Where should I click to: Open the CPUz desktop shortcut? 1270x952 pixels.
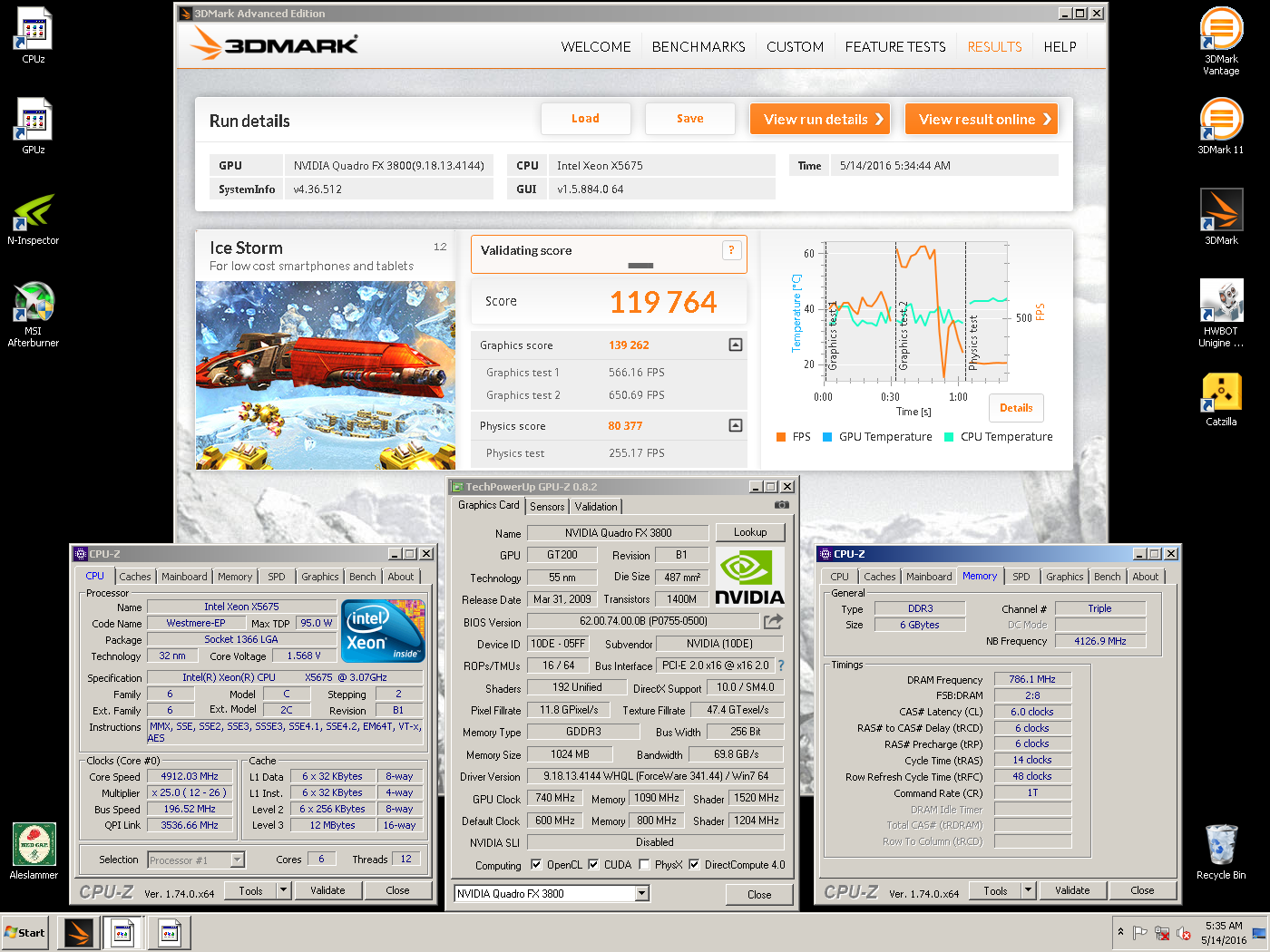pos(34,34)
